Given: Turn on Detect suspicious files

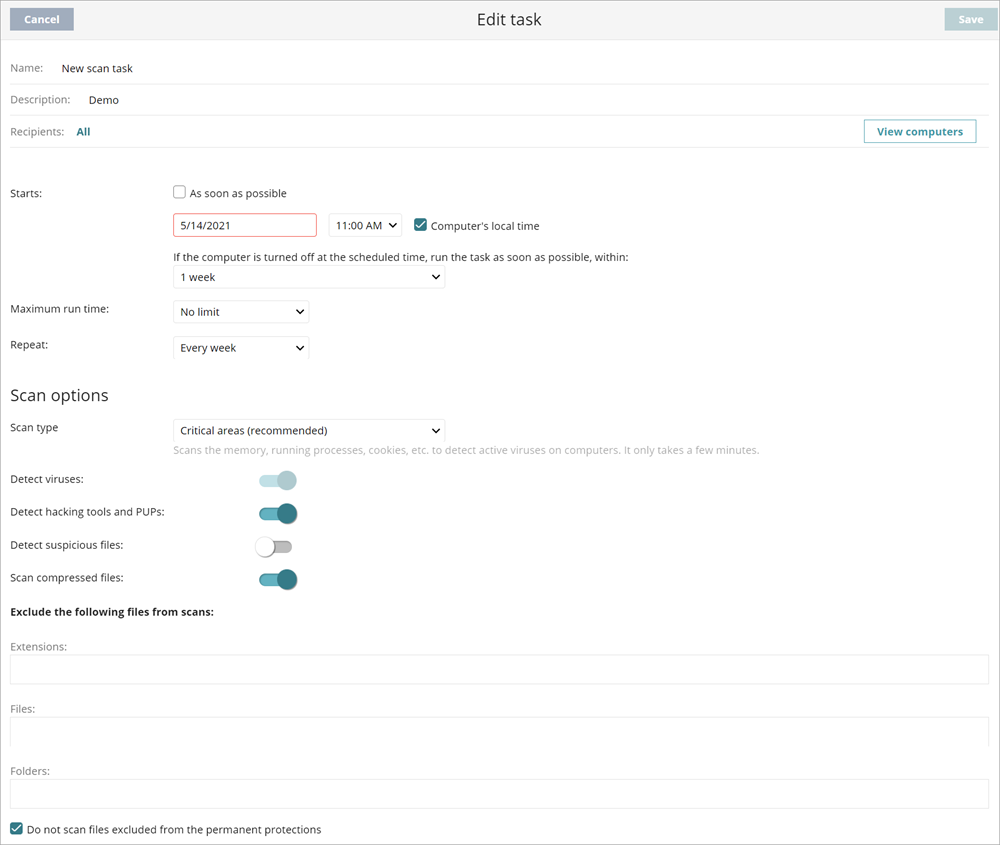Looking at the screenshot, I should (x=272, y=546).
